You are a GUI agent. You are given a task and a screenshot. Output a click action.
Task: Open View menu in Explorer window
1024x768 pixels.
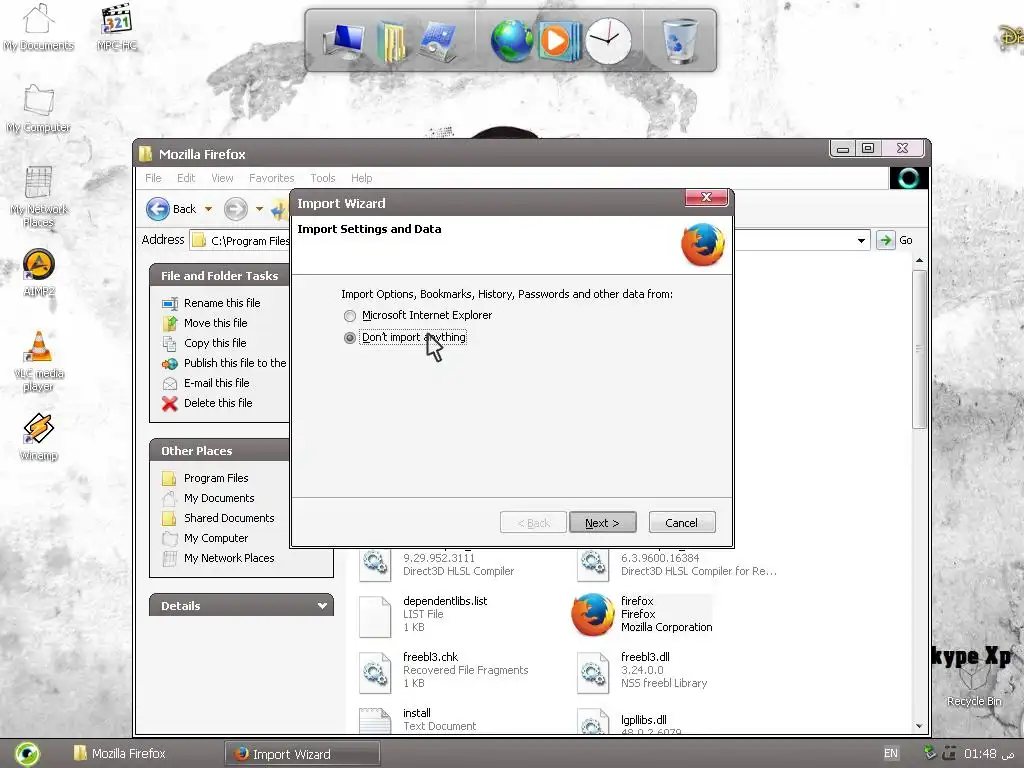click(x=222, y=178)
